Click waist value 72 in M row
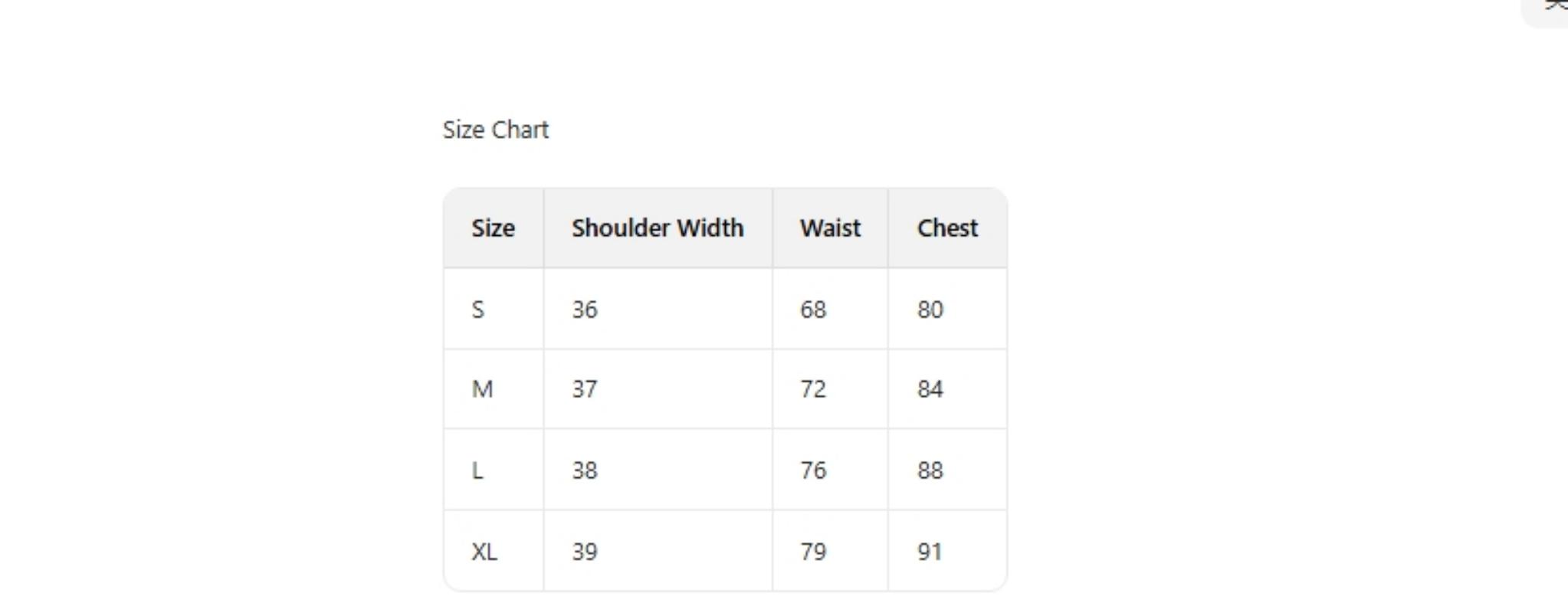Screen dimensions: 1568x613 tap(813, 389)
